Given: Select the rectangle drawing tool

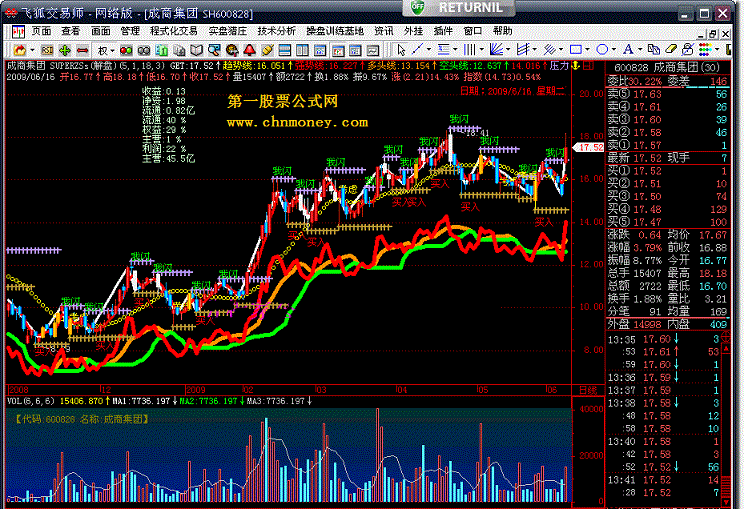Looking at the screenshot, I should (x=576, y=49).
